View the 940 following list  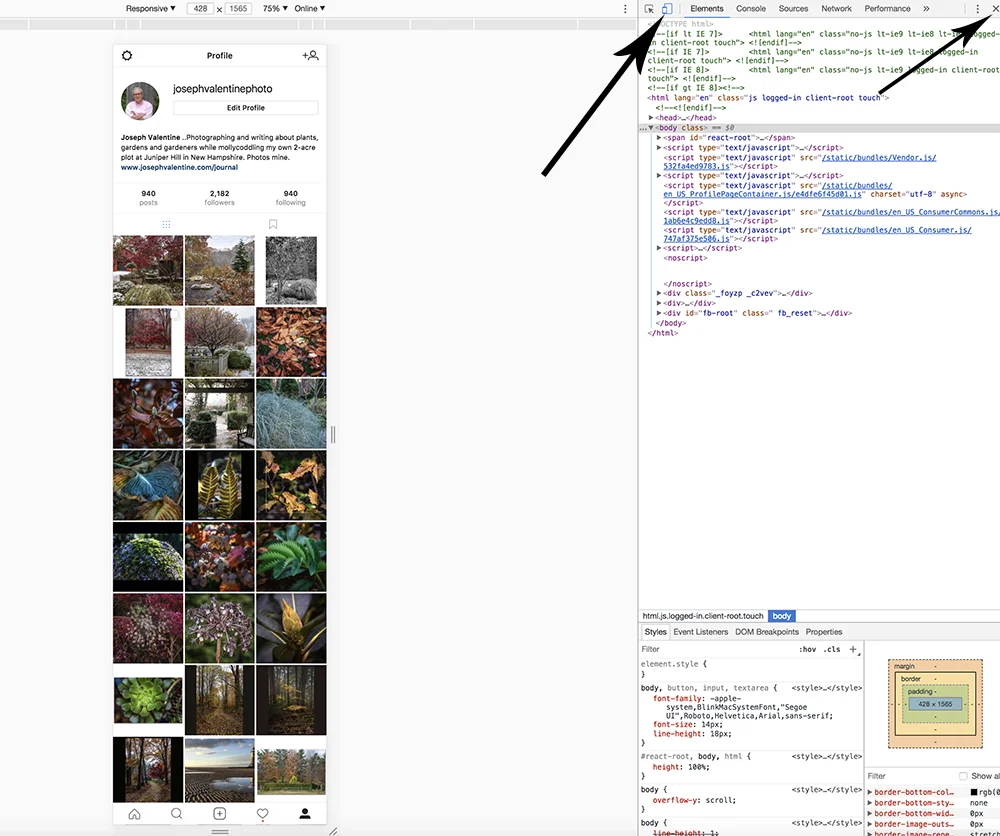click(291, 198)
